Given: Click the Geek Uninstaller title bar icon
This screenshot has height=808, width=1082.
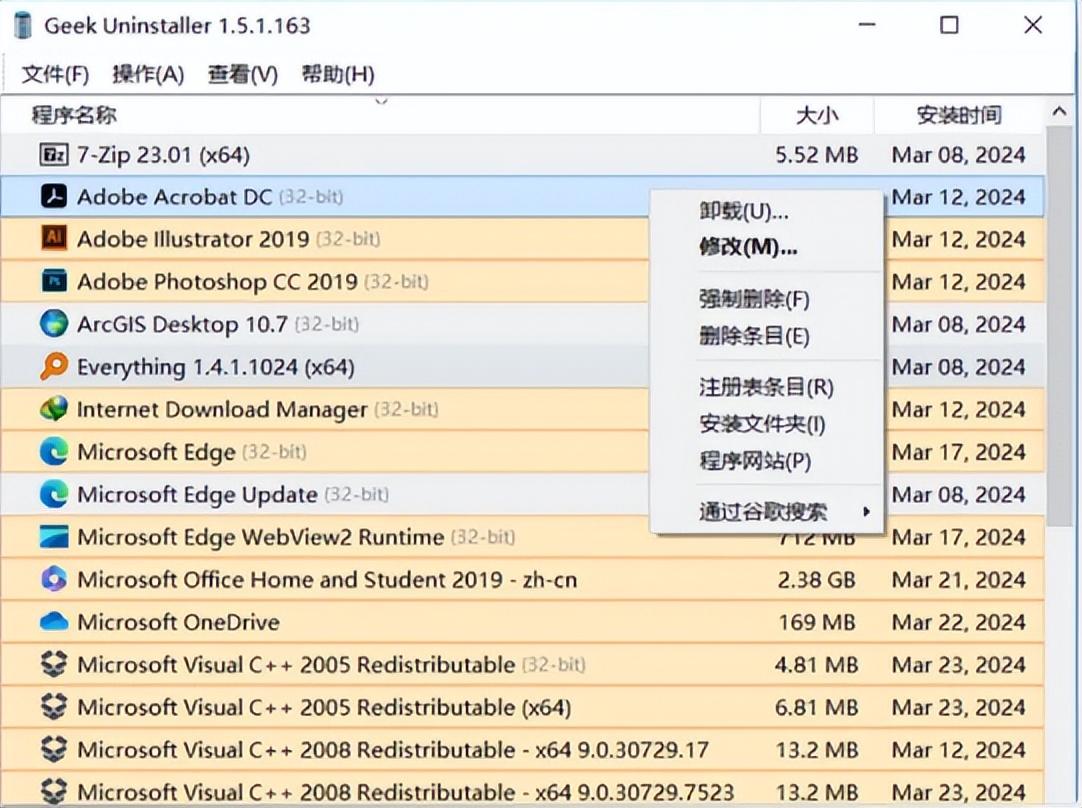Looking at the screenshot, I should coord(23,26).
